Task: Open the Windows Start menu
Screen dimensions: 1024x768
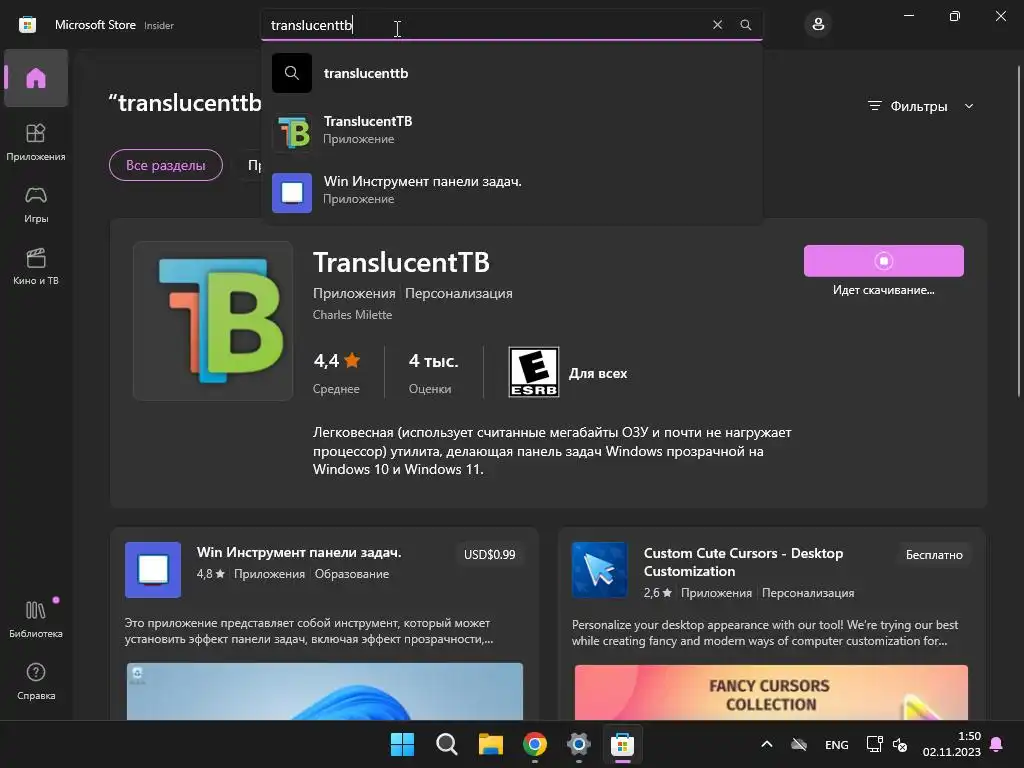Action: (402, 744)
